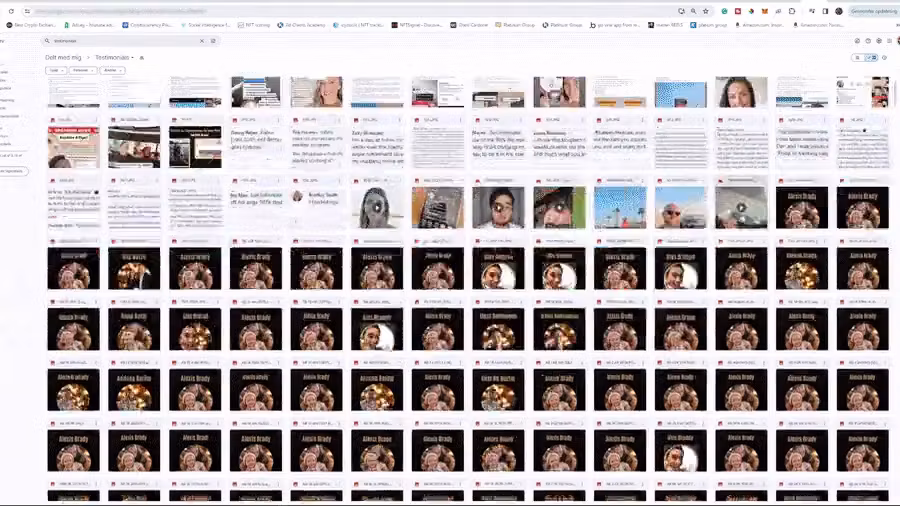Open the Google apps grid icon
Image resolution: width=900 pixels, height=506 pixels.
click(x=889, y=41)
